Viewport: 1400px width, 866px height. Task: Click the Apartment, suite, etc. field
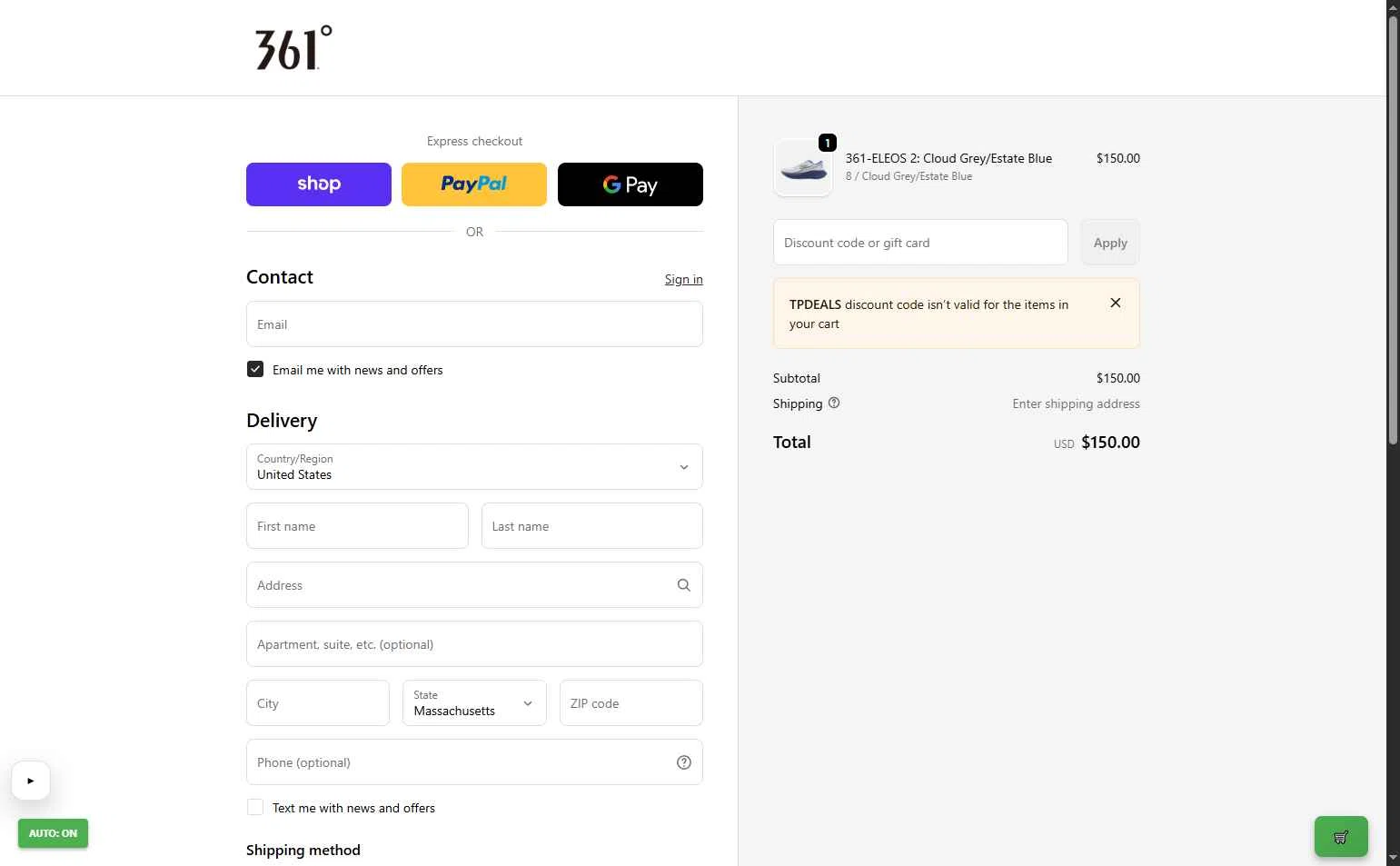474,644
